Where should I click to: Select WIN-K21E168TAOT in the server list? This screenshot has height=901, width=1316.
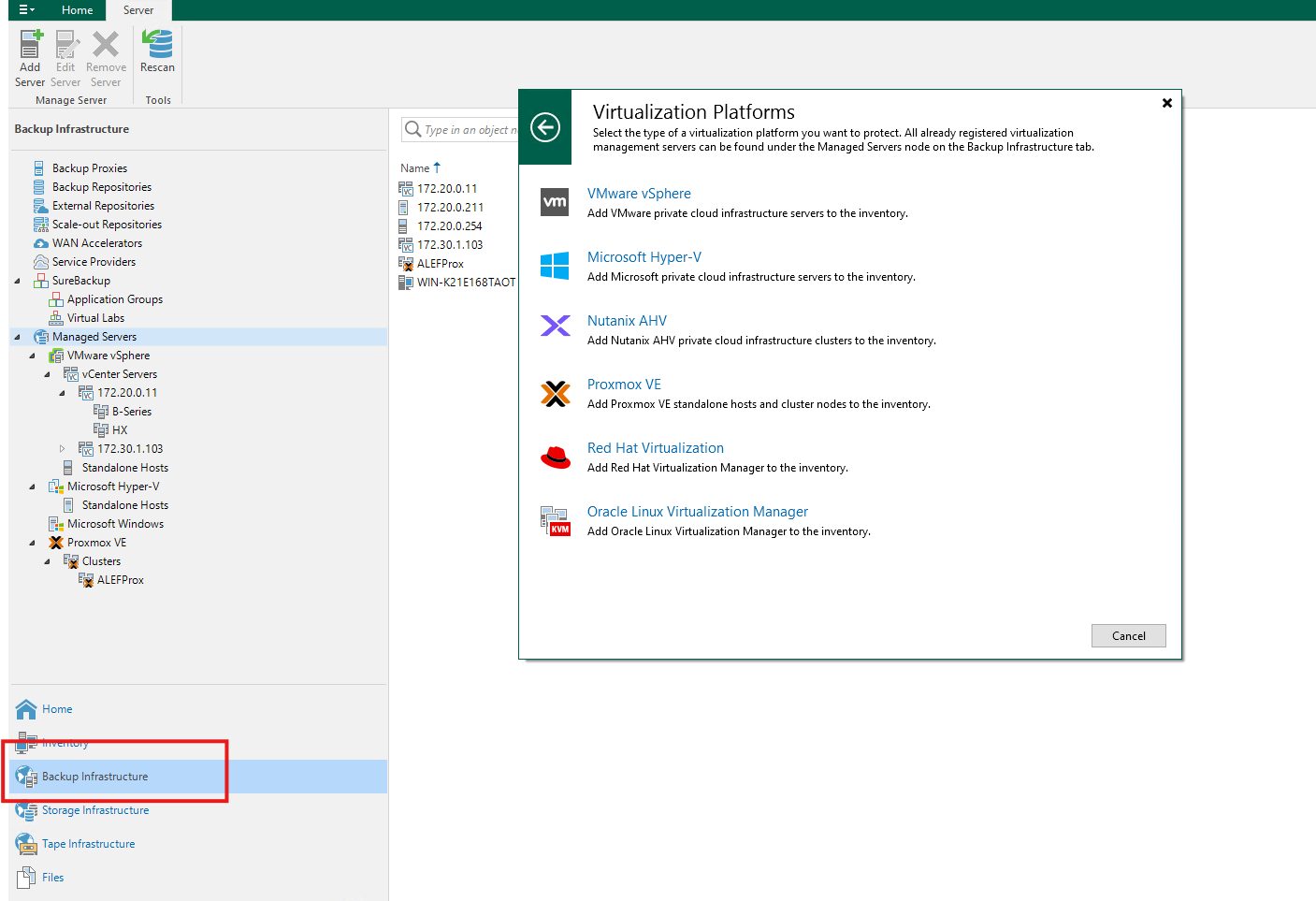[466, 283]
